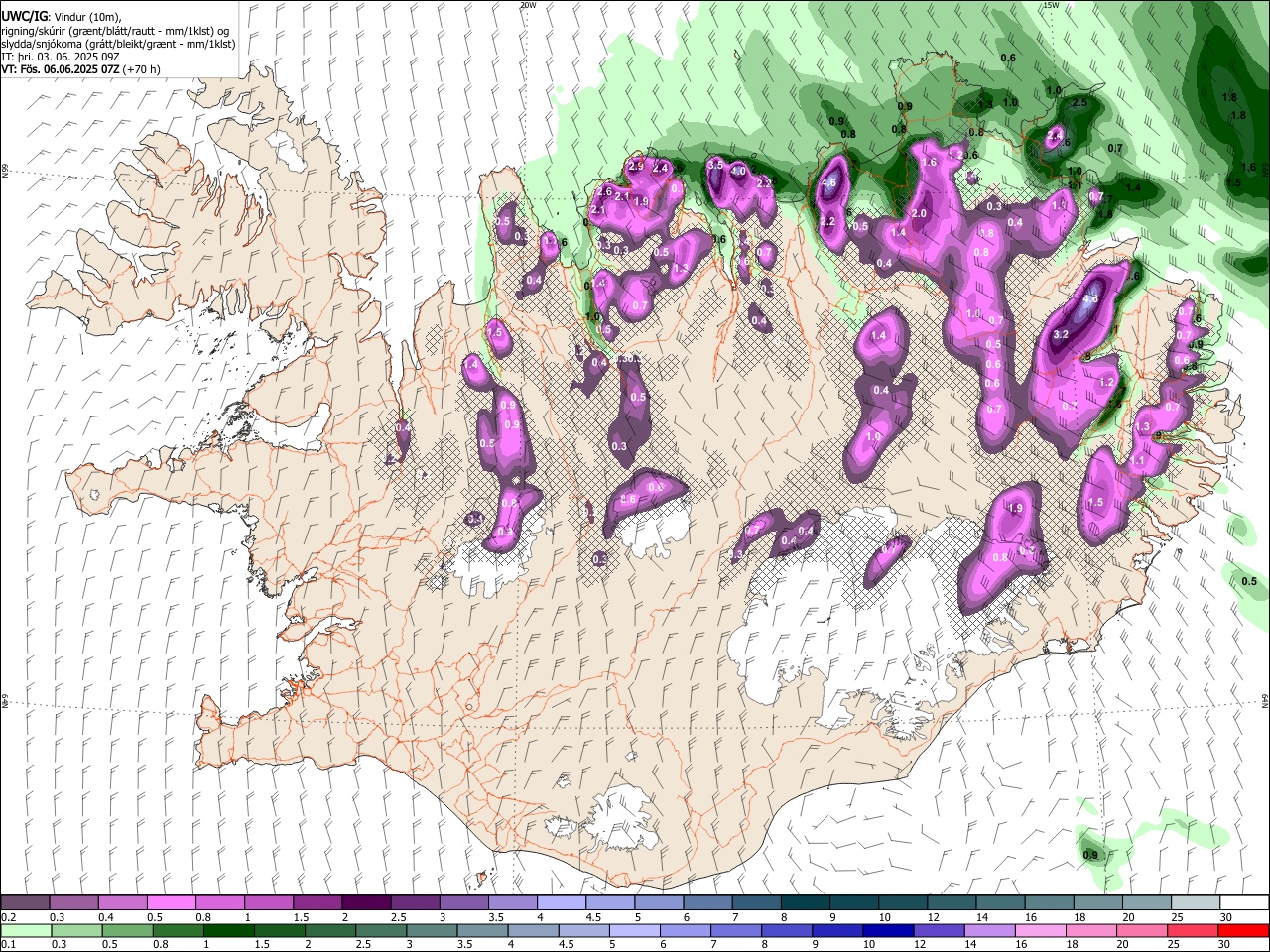This screenshot has height=952, width=1270.
Task: Select the 'IT: þri. 03. 06. 2025 09Z' line
Action: (x=59, y=57)
